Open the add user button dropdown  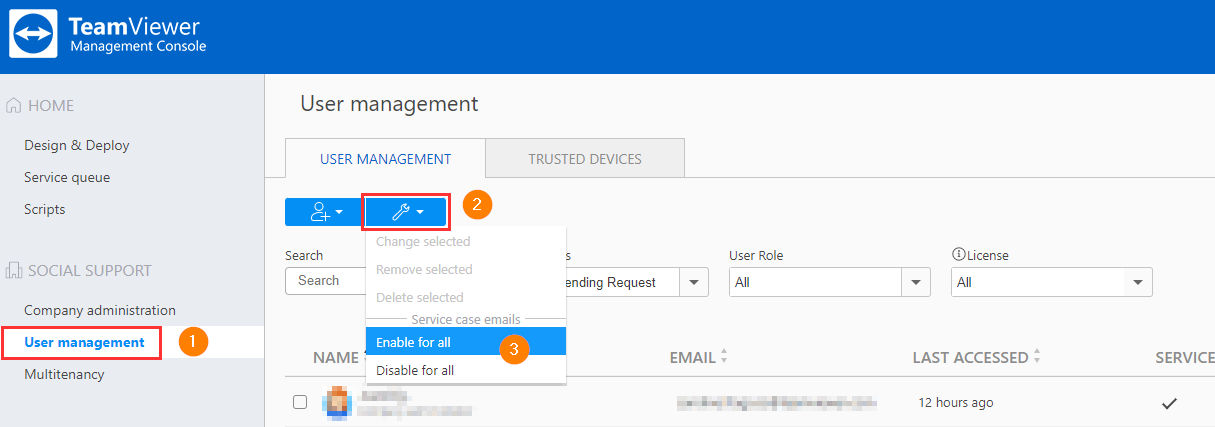click(323, 211)
